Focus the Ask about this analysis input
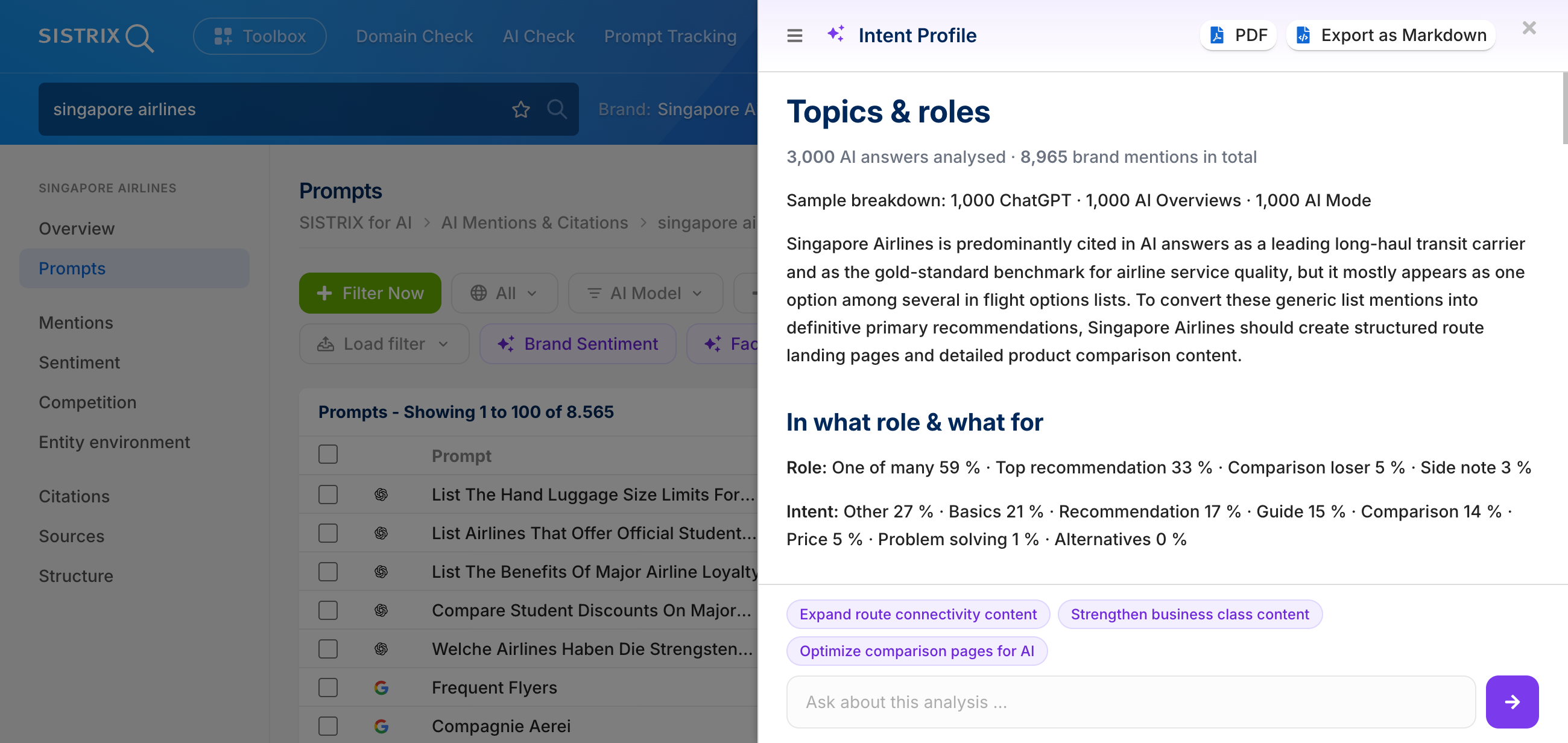Image resolution: width=1568 pixels, height=743 pixels. [1131, 702]
